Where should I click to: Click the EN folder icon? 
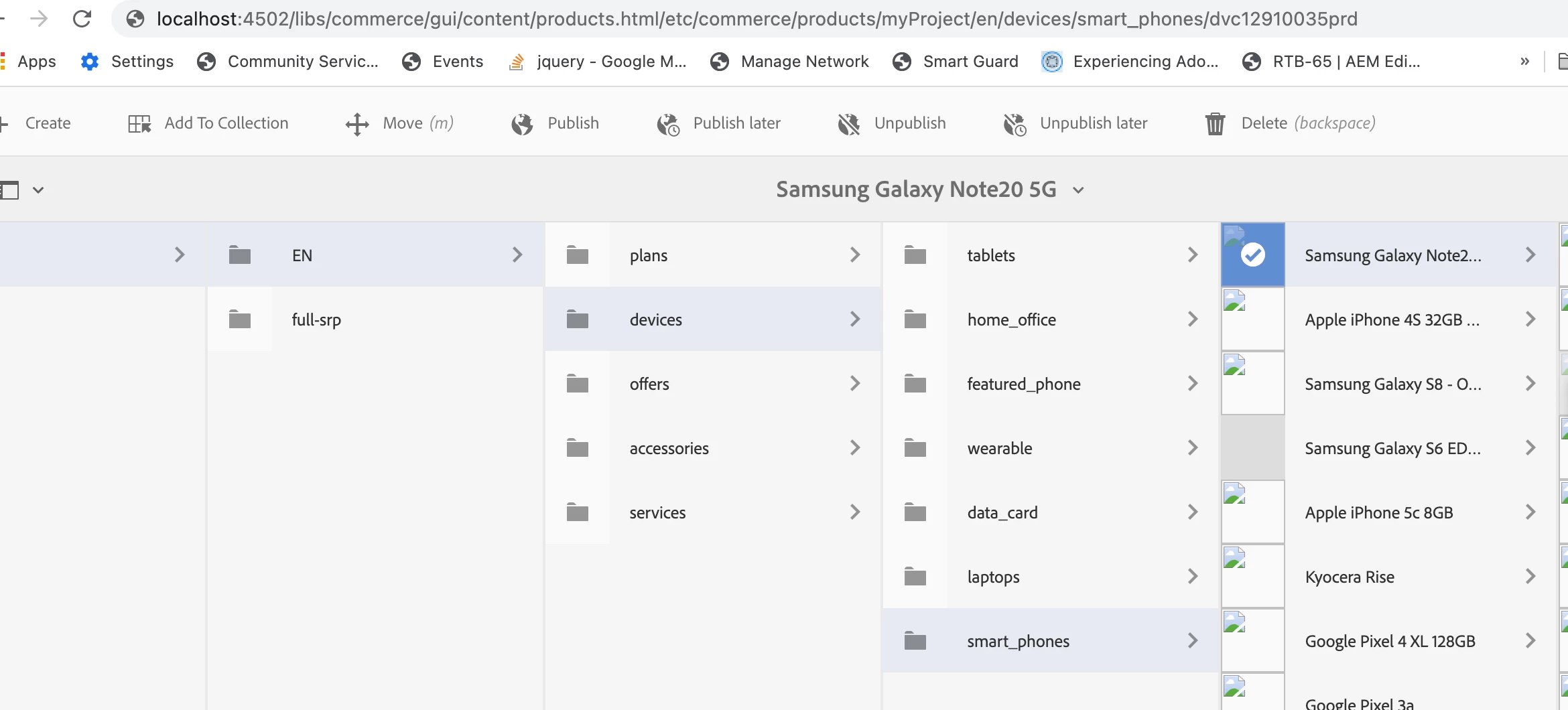tap(240, 255)
